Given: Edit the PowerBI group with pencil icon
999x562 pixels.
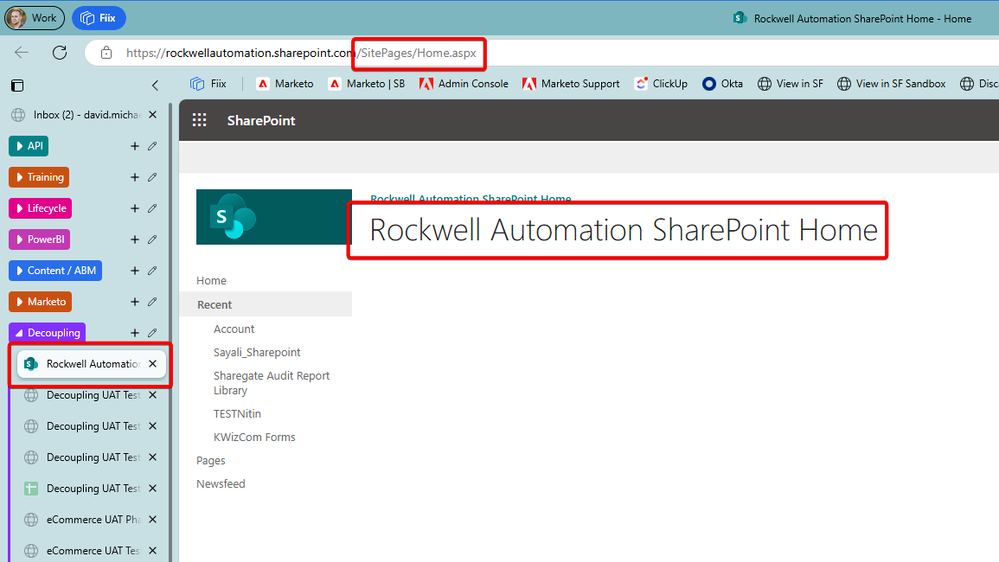Looking at the screenshot, I should click(x=152, y=240).
